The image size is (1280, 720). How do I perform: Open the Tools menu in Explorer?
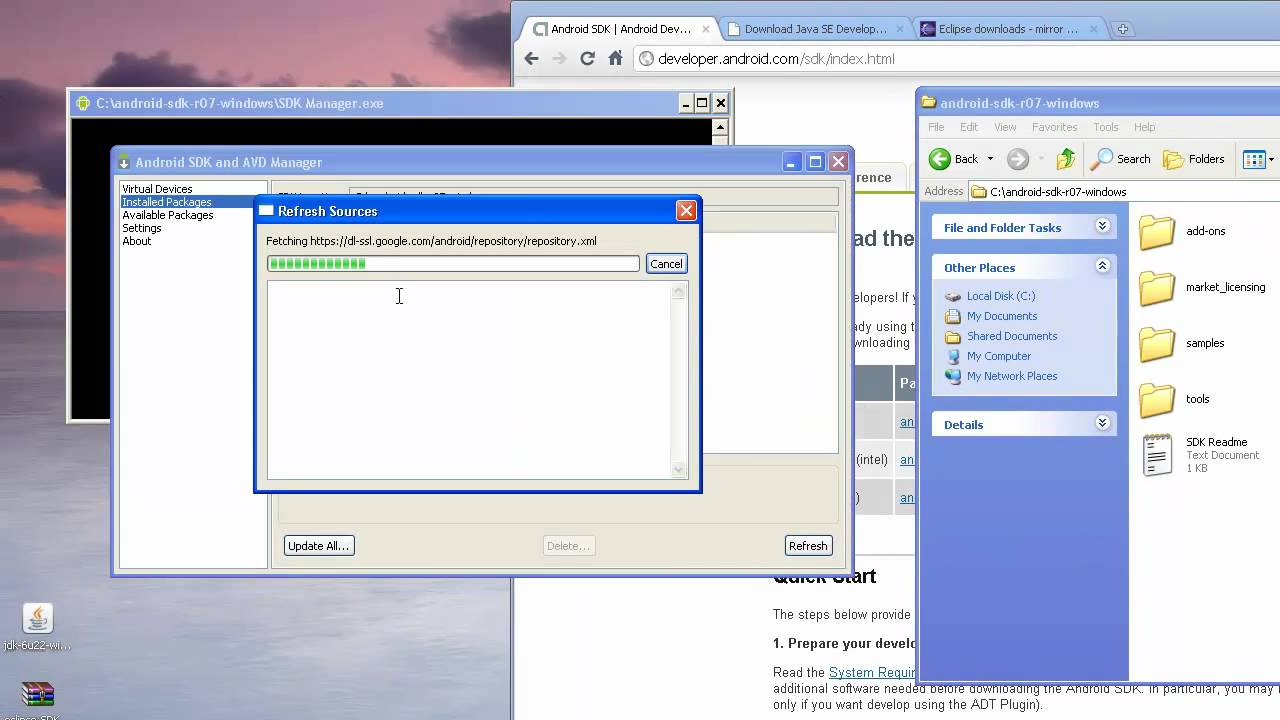(1105, 127)
